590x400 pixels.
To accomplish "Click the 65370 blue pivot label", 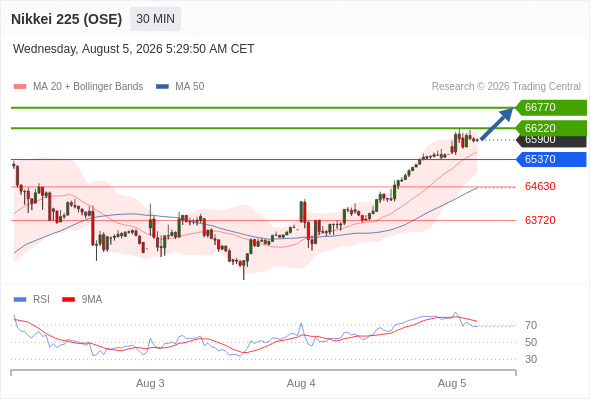I will [x=551, y=159].
